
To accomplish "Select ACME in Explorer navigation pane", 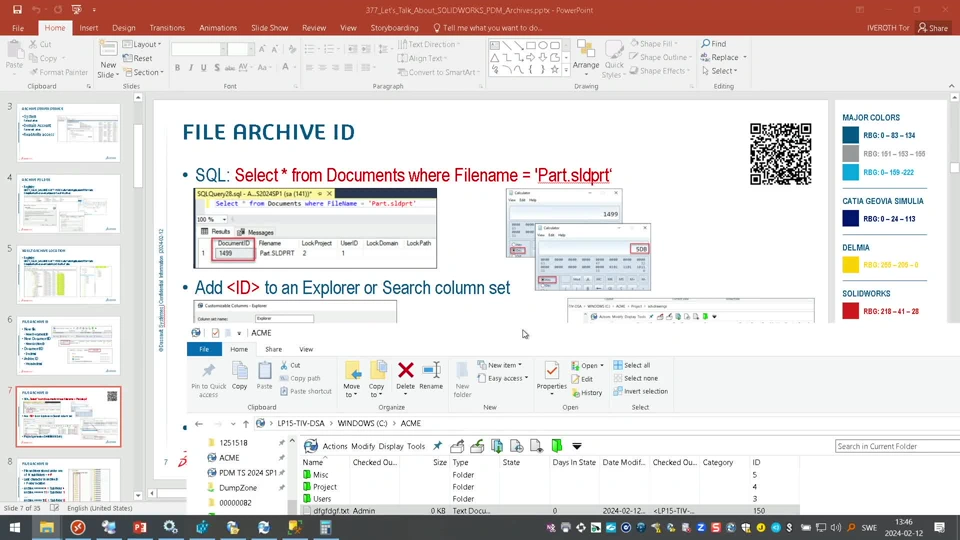I will click(229, 457).
